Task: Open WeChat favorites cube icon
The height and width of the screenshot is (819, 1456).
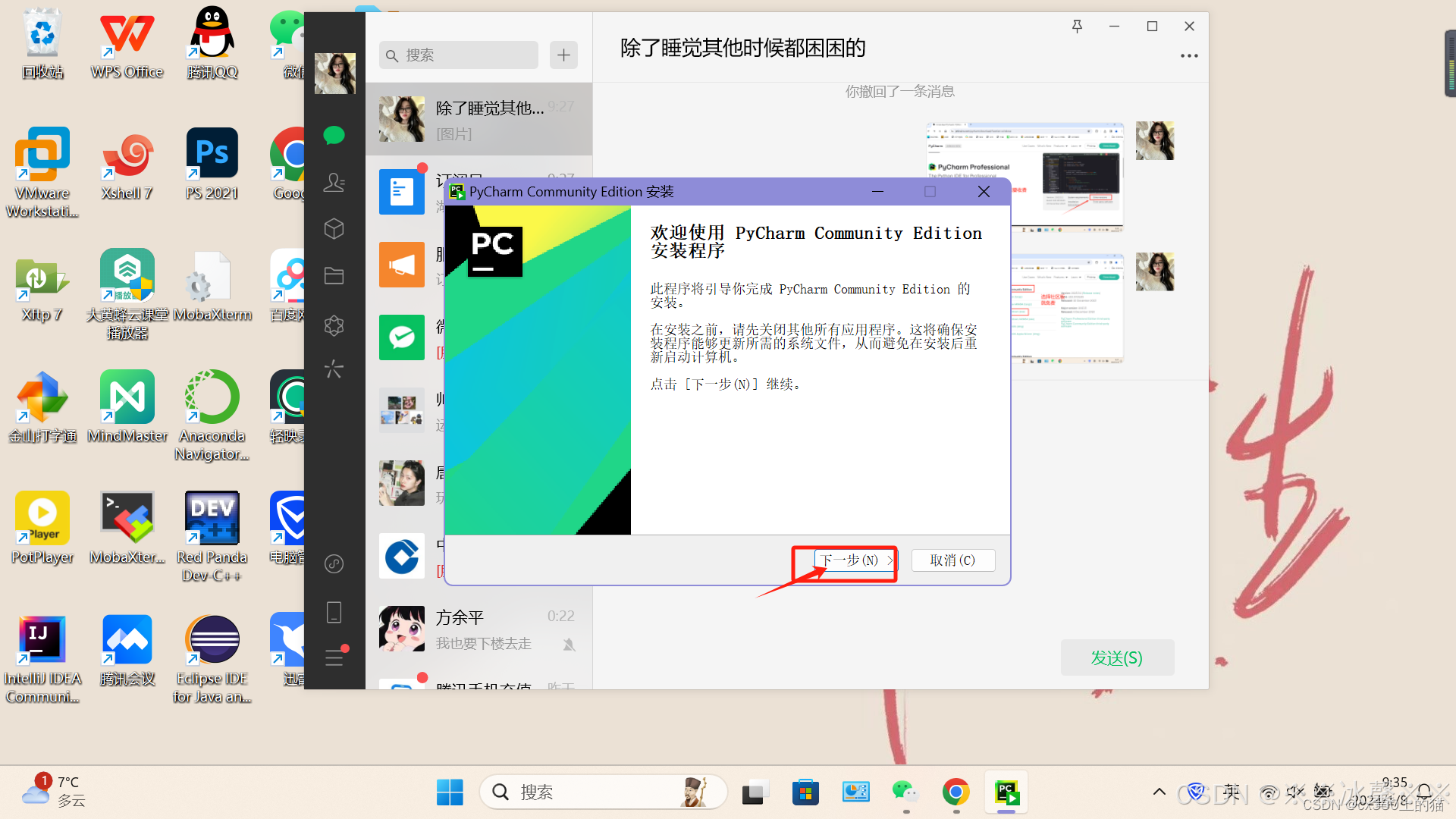Action: 334,228
